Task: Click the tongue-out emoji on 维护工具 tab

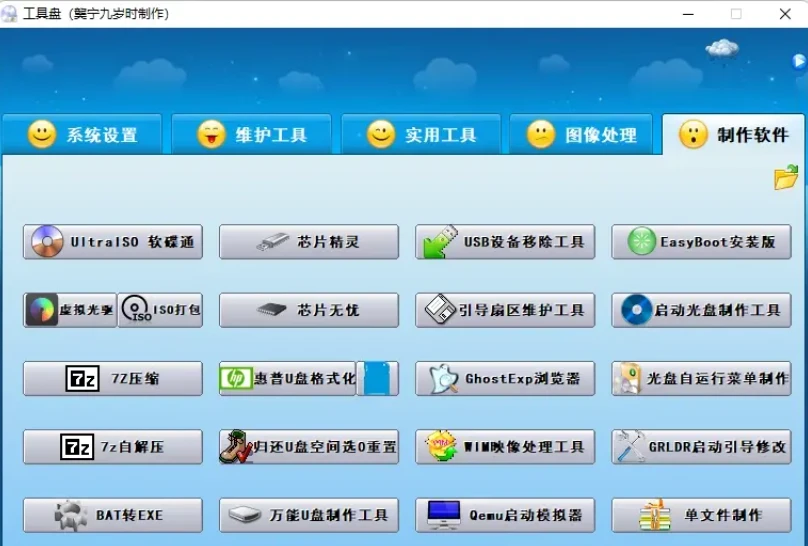Action: 211,134
